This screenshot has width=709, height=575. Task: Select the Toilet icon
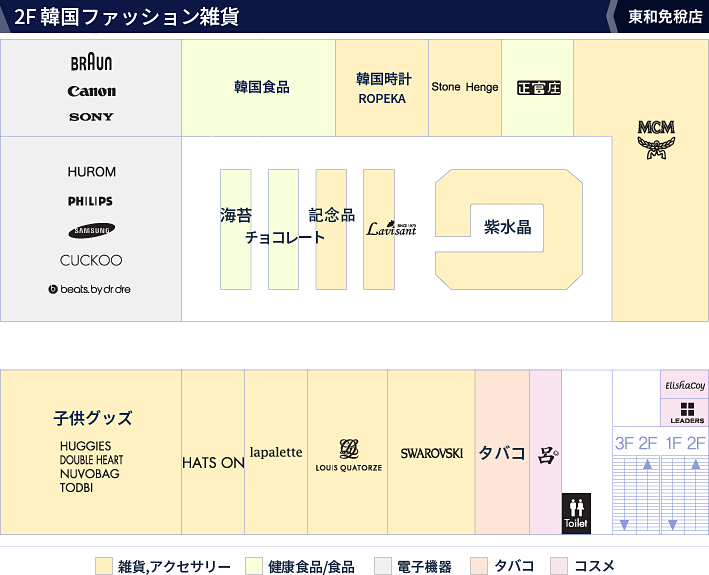tap(576, 514)
